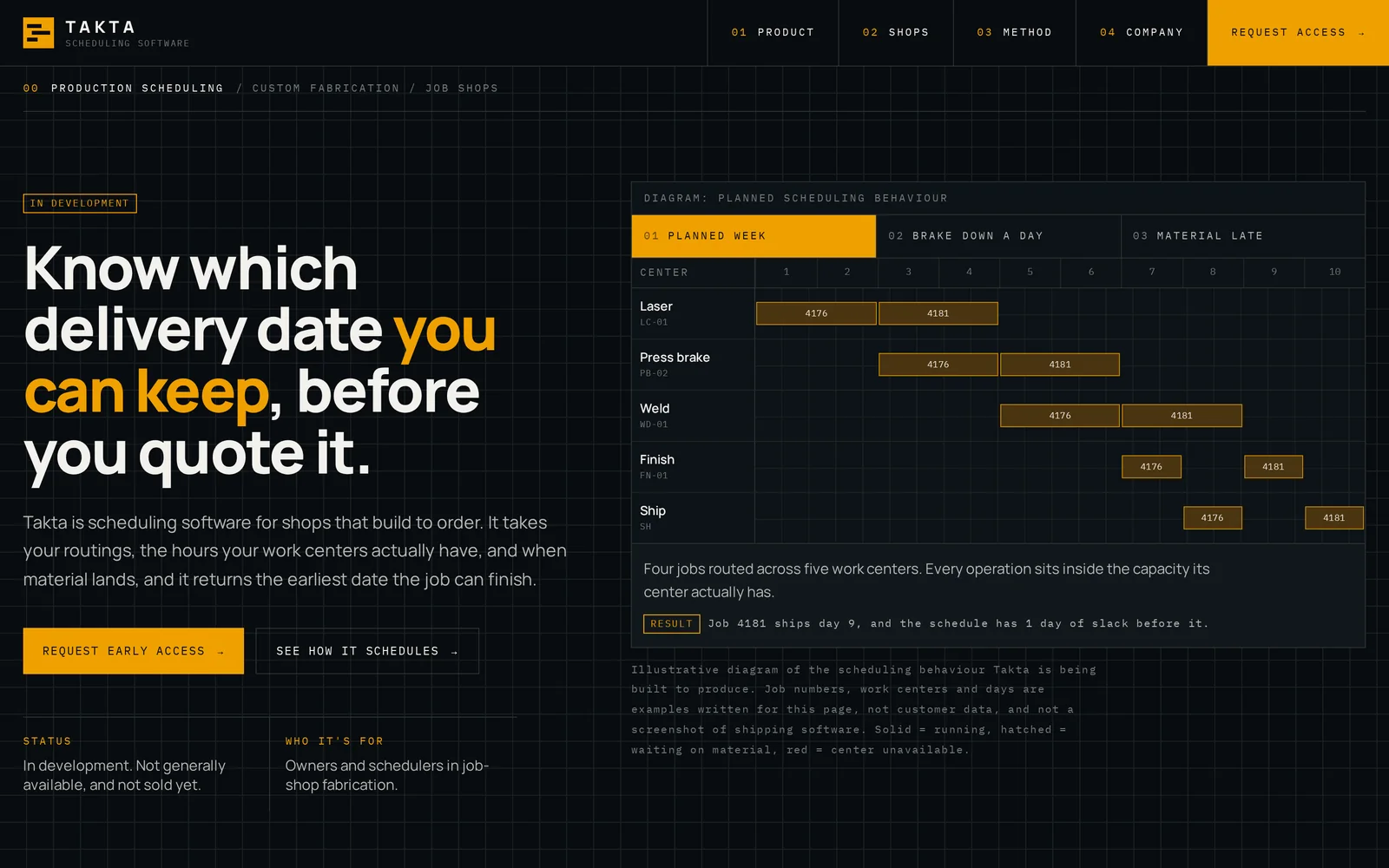Click 'Four jobs routed across five work centers' text

926,581
